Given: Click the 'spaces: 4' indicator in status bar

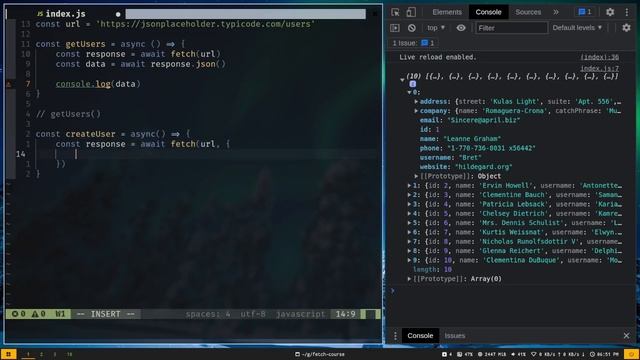Looking at the screenshot, I should coord(208,314).
